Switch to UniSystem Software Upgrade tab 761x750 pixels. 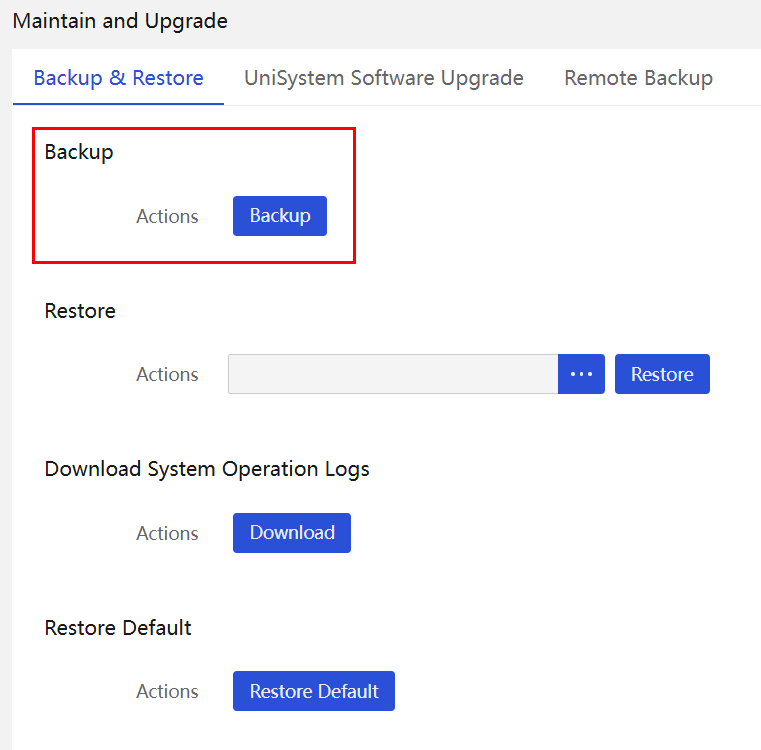click(x=383, y=78)
